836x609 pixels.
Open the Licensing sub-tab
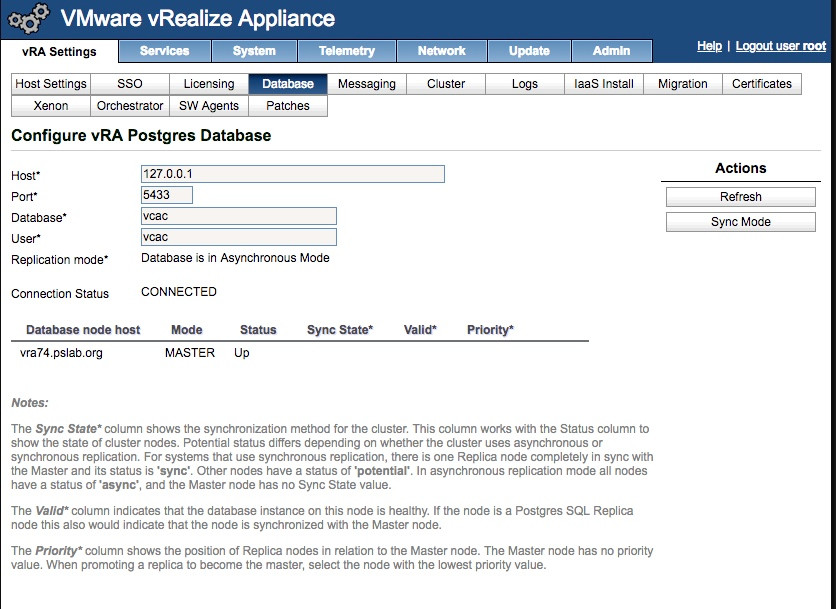208,84
